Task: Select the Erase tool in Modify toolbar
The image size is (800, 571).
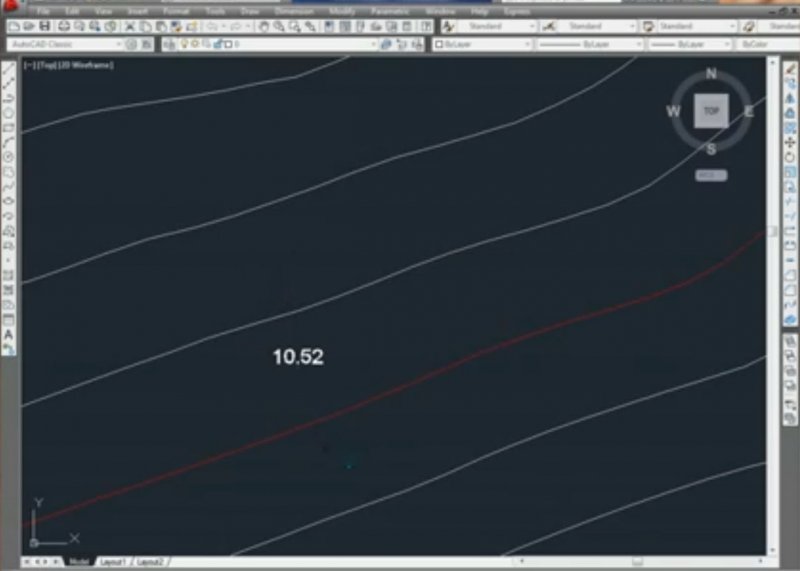Action: 790,68
